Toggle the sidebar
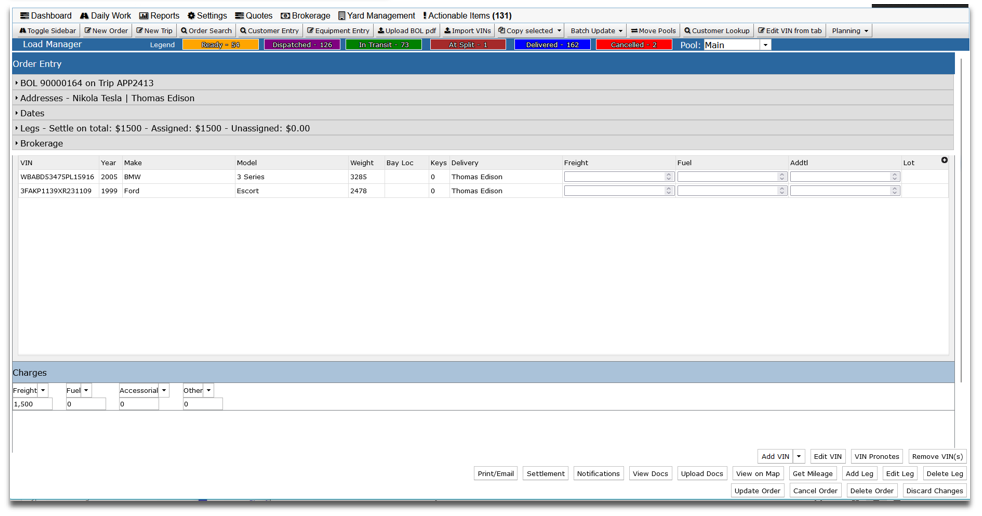The height and width of the screenshot is (516, 982). tap(48, 31)
